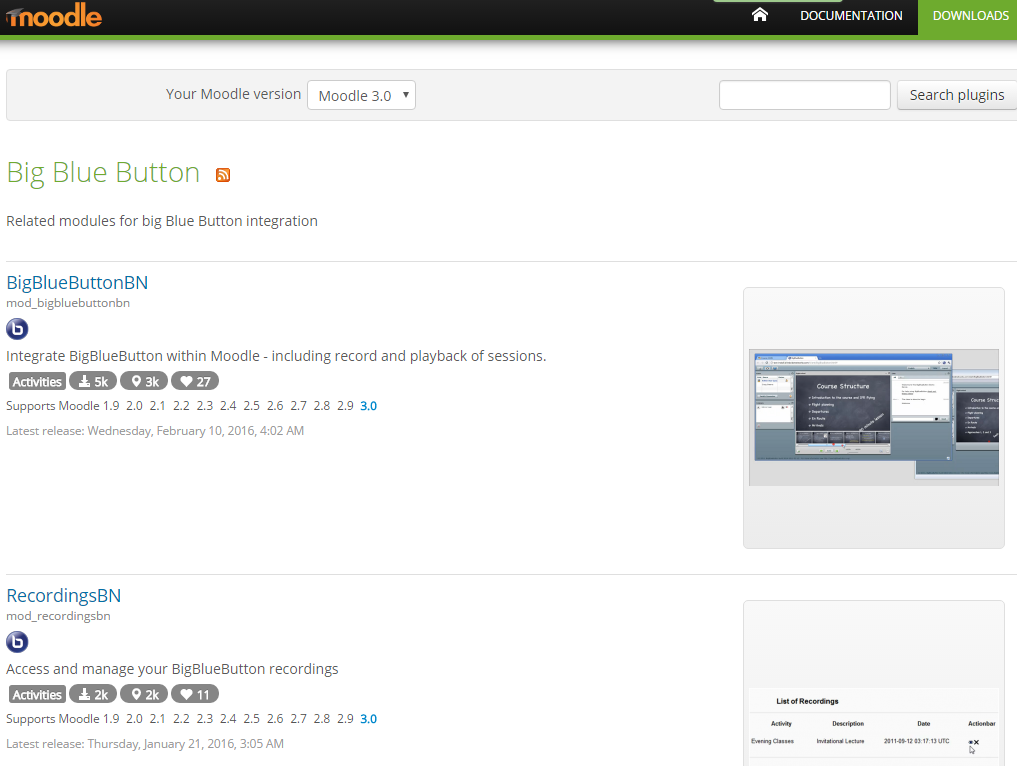
Task: Click the search plugins text field
Action: (804, 95)
